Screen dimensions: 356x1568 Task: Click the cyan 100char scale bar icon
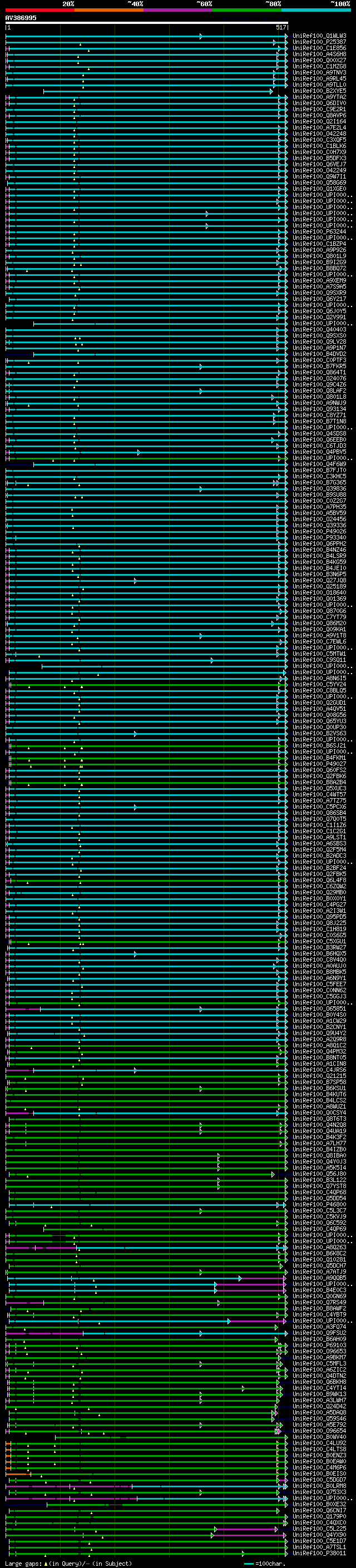point(248,1564)
